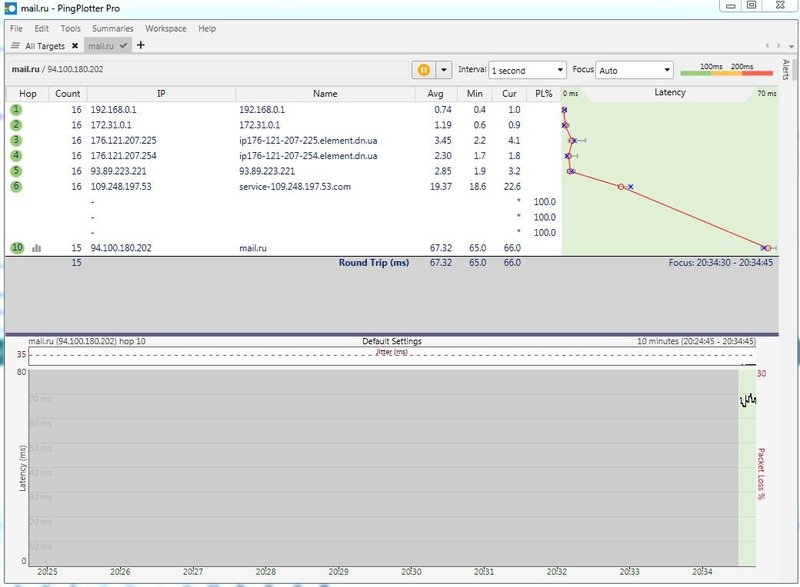Viewport: 800px width, 587px height.
Task: Click the mail.ru hop 10 timeline graph title
Action: coord(87,341)
